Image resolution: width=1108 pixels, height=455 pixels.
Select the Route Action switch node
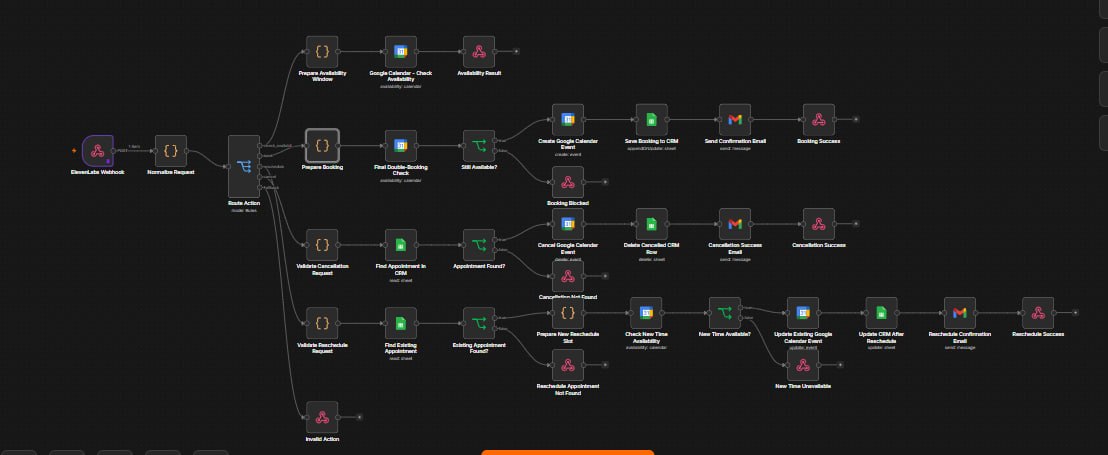tap(244, 167)
